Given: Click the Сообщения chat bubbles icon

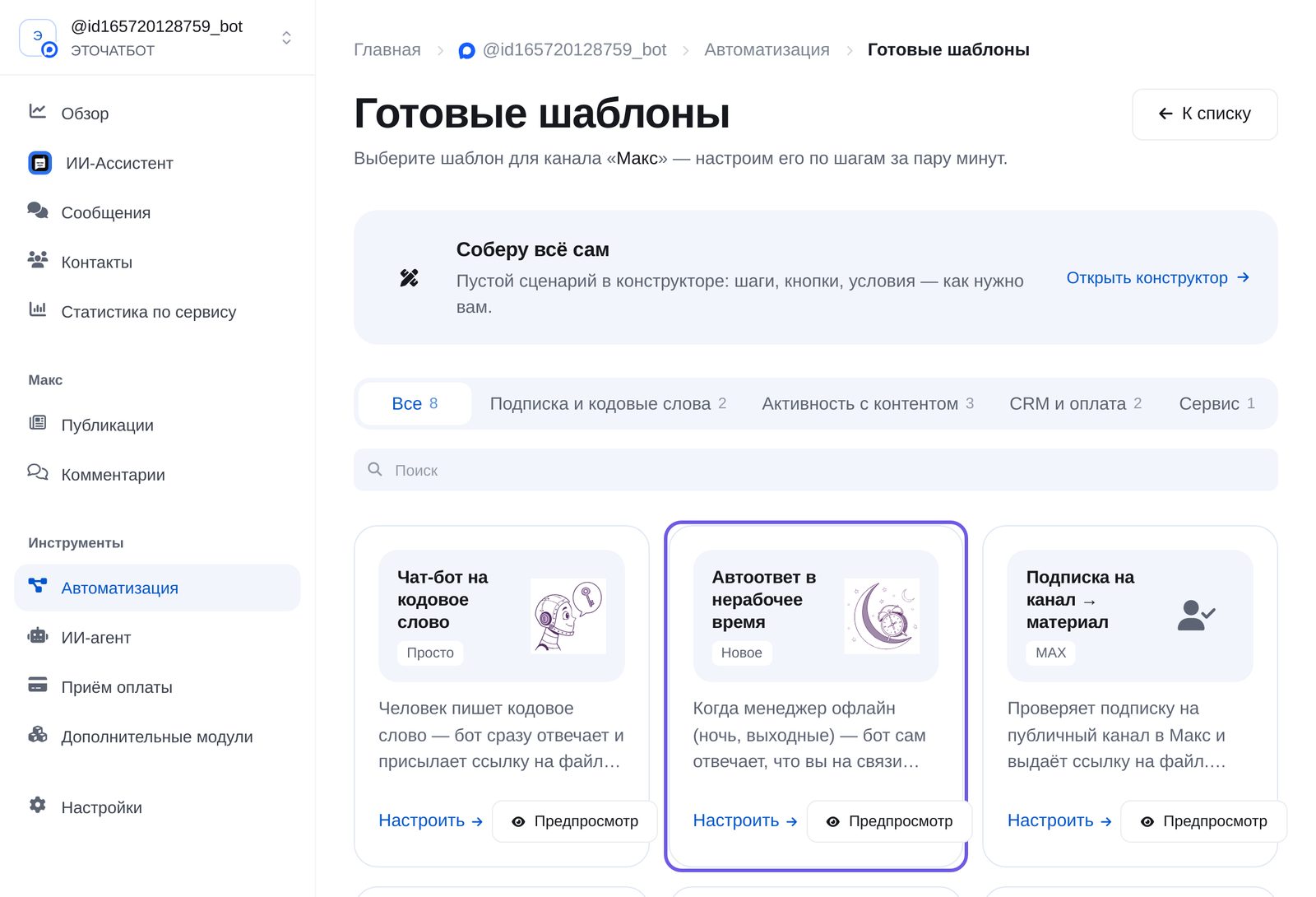Looking at the screenshot, I should [38, 211].
